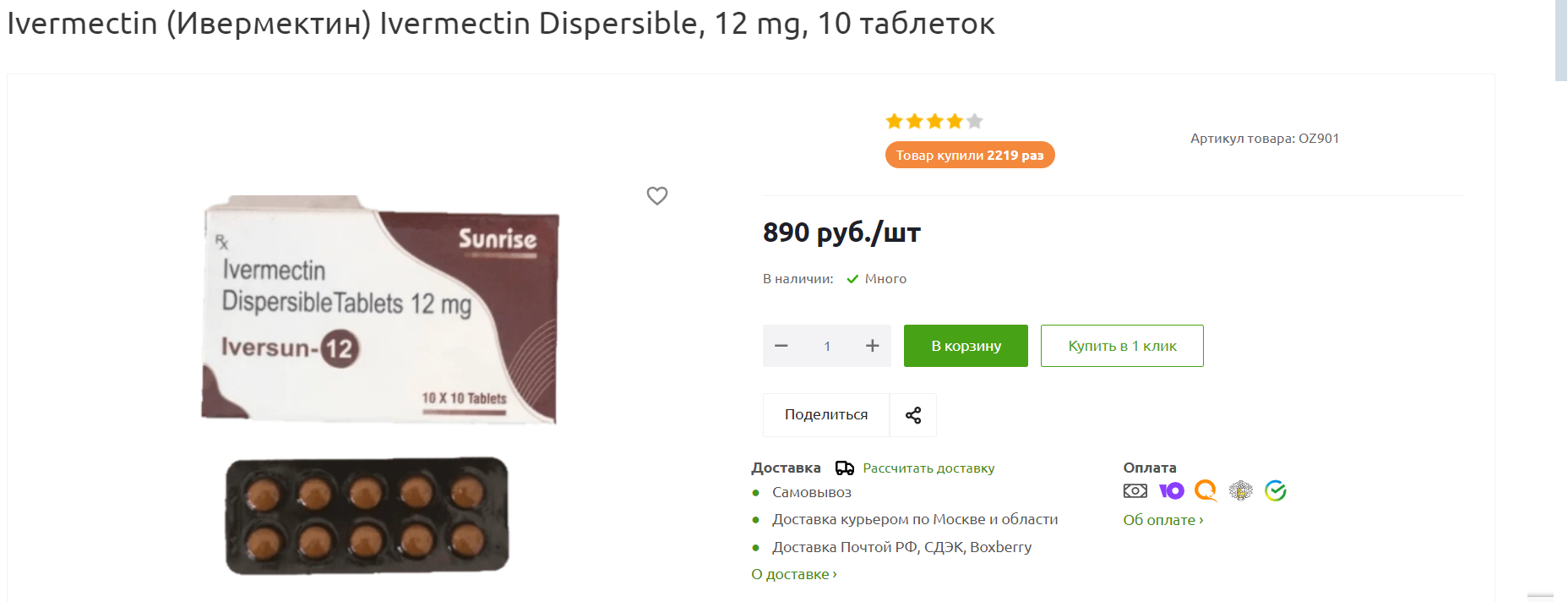Open the Iversun-12 box product image

click(x=380, y=309)
